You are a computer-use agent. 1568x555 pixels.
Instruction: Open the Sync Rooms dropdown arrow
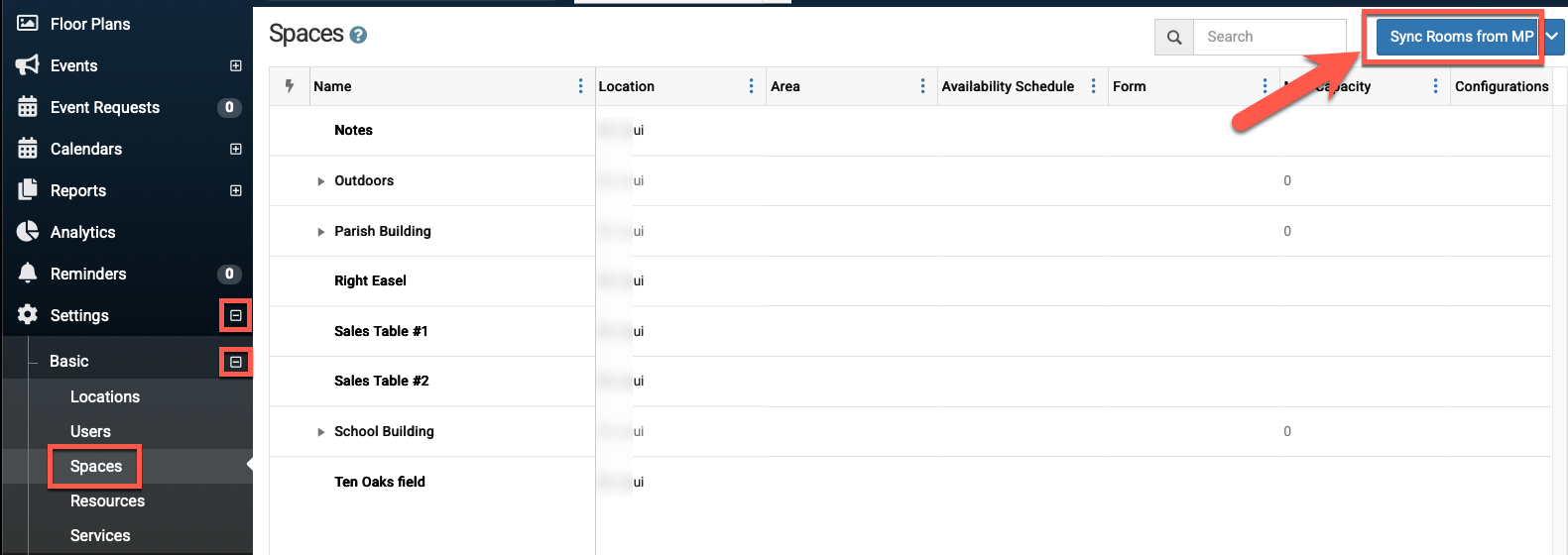[1552, 37]
